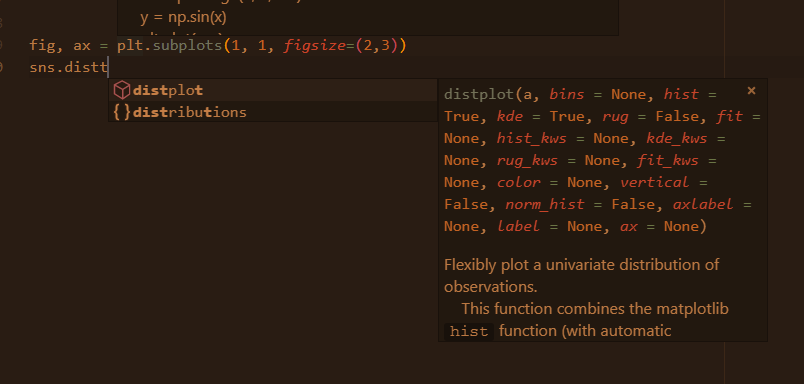Click the braces icon beside distributions
The width and height of the screenshot is (804, 384).
[122, 112]
